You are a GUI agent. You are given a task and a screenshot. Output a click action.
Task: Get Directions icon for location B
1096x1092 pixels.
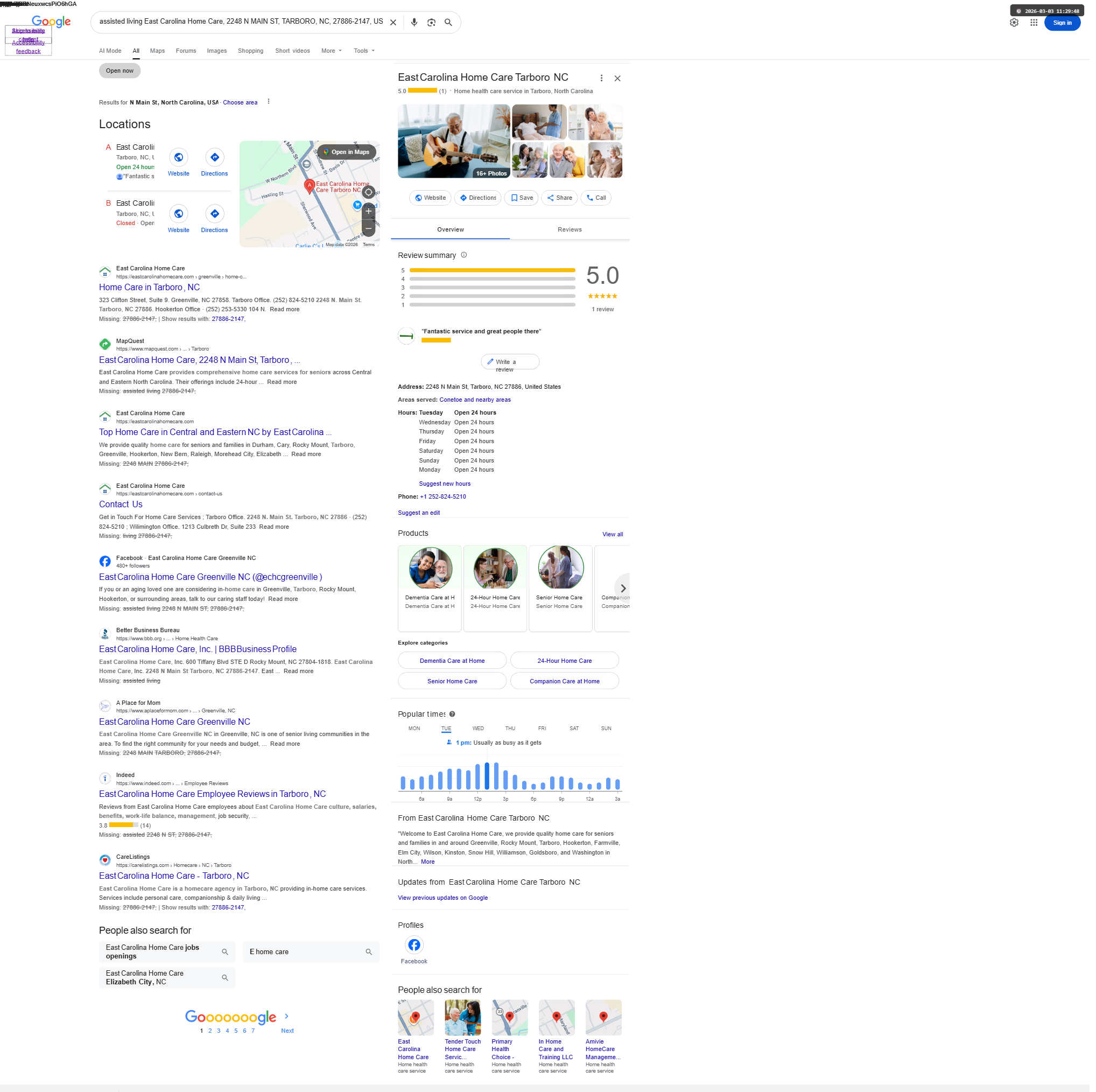coord(215,214)
